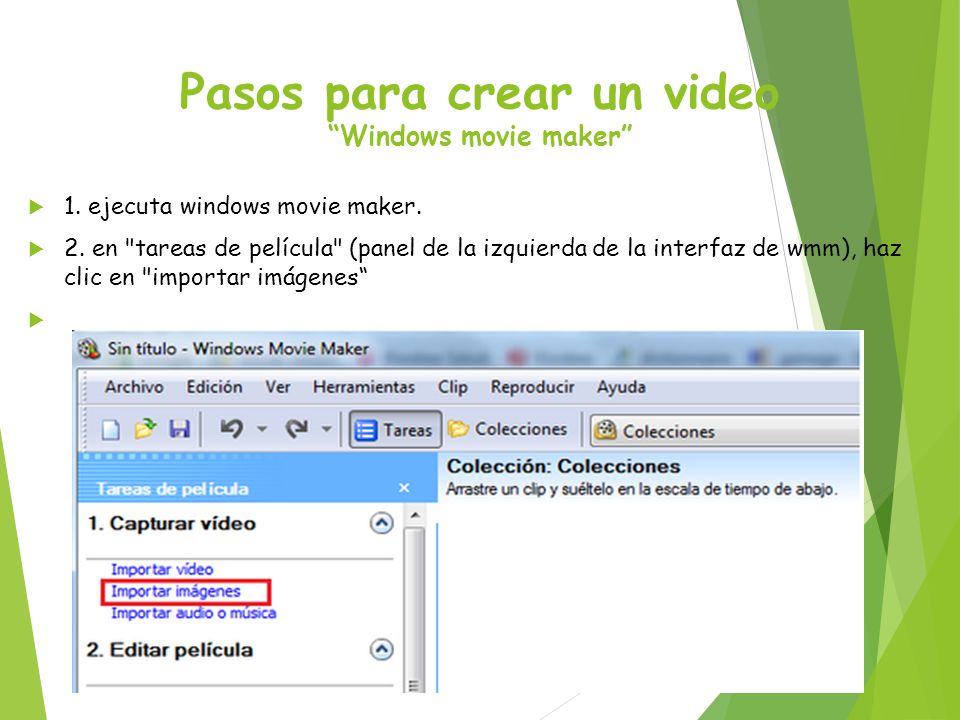Click the Arrastre un clip hint text

coord(641,489)
